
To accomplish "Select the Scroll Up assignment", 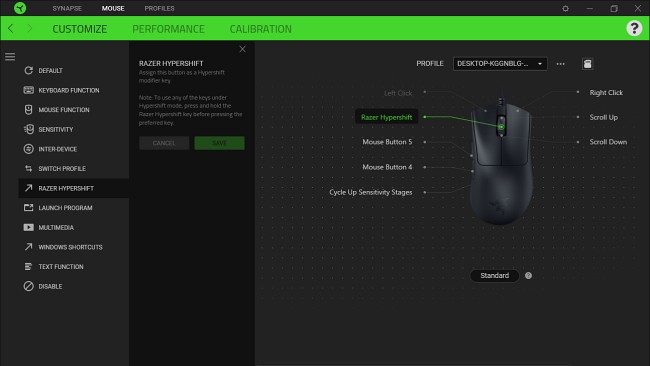I will click(x=604, y=117).
